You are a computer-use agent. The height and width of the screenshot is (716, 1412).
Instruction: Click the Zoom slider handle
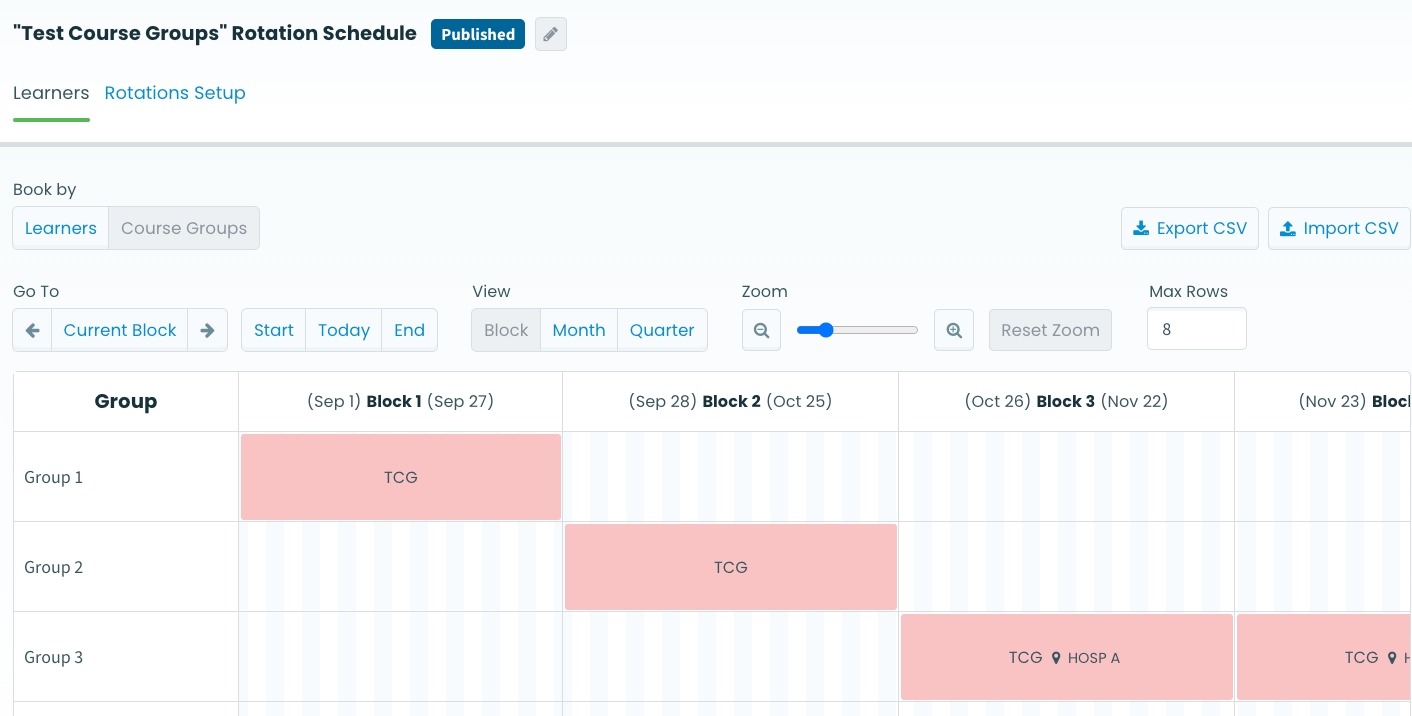[826, 330]
